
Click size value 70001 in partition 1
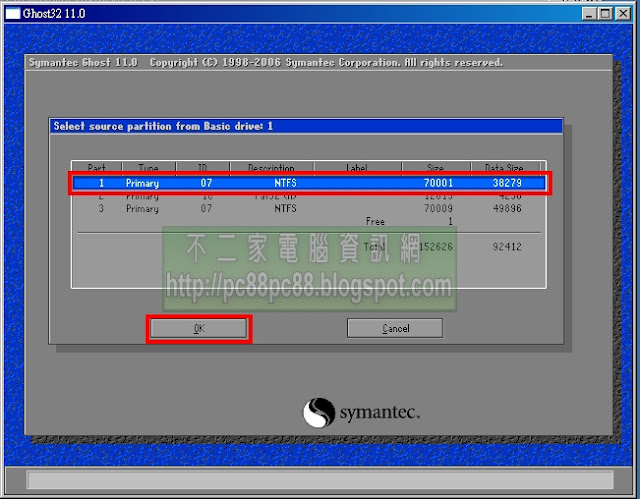pos(438,183)
